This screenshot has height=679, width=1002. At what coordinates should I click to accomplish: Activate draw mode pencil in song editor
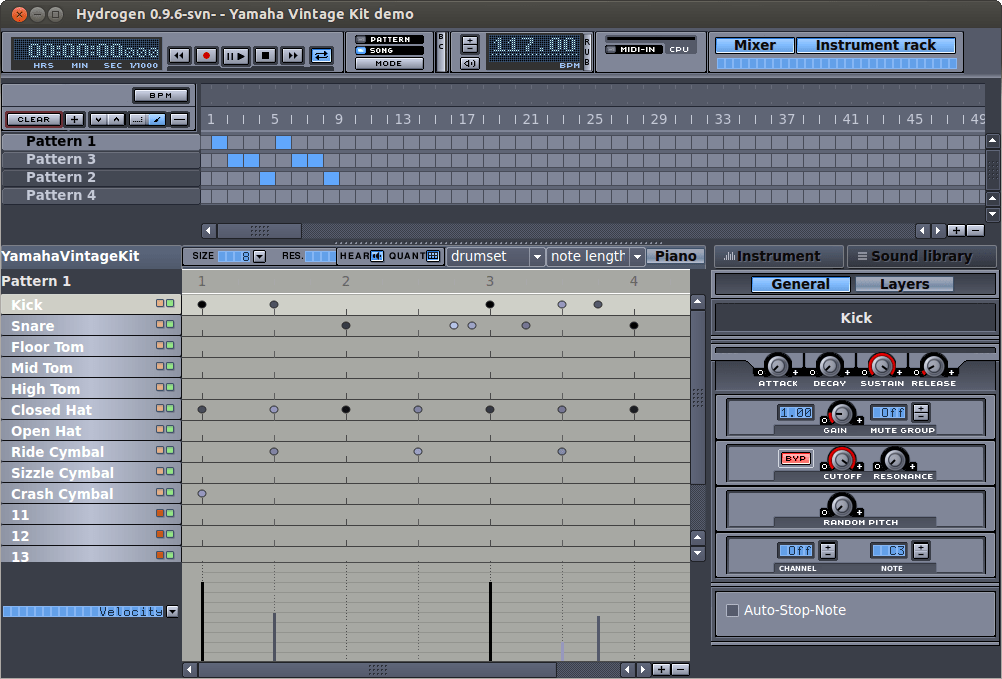click(157, 119)
